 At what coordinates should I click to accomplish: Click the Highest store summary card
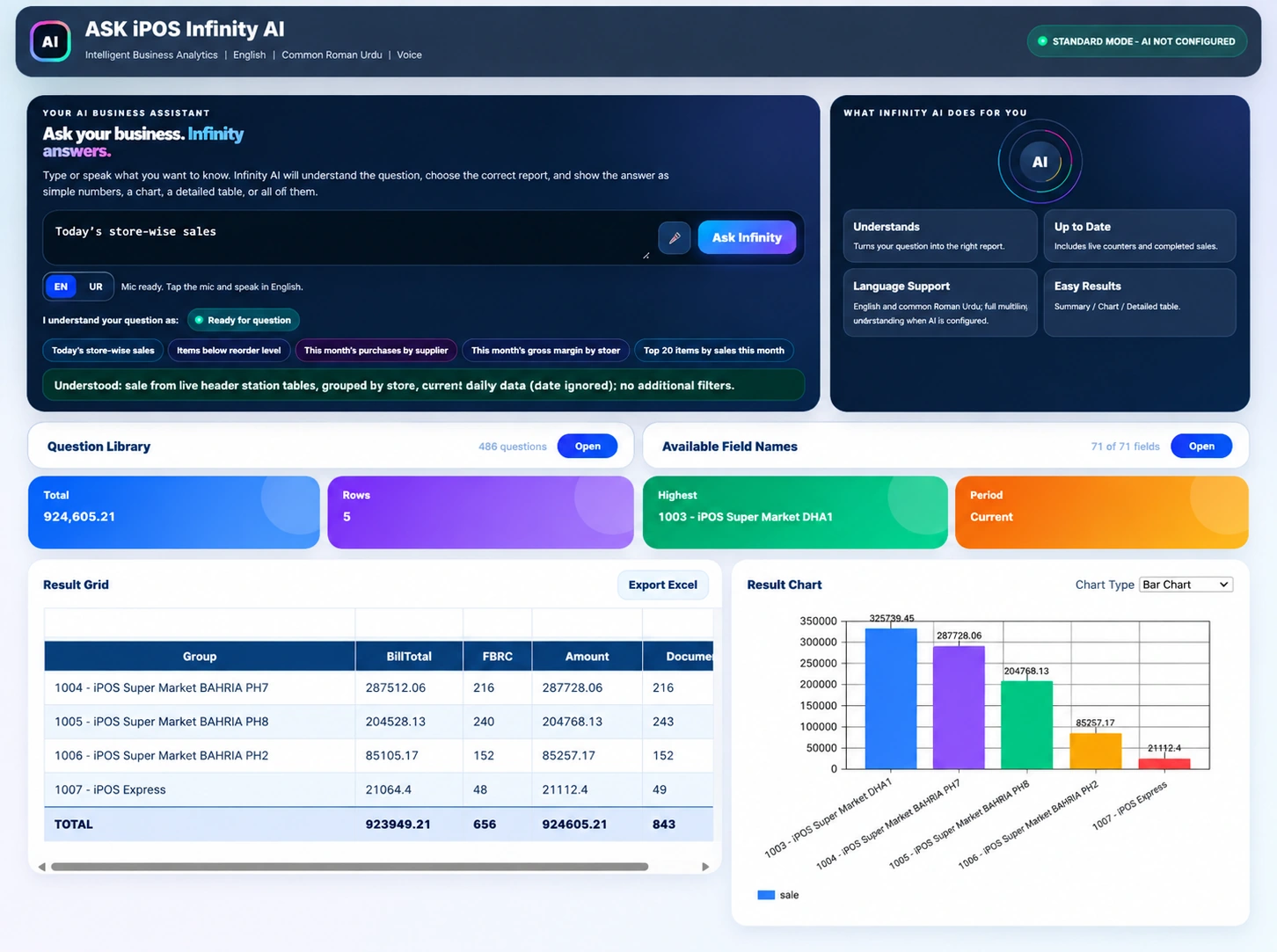click(795, 512)
